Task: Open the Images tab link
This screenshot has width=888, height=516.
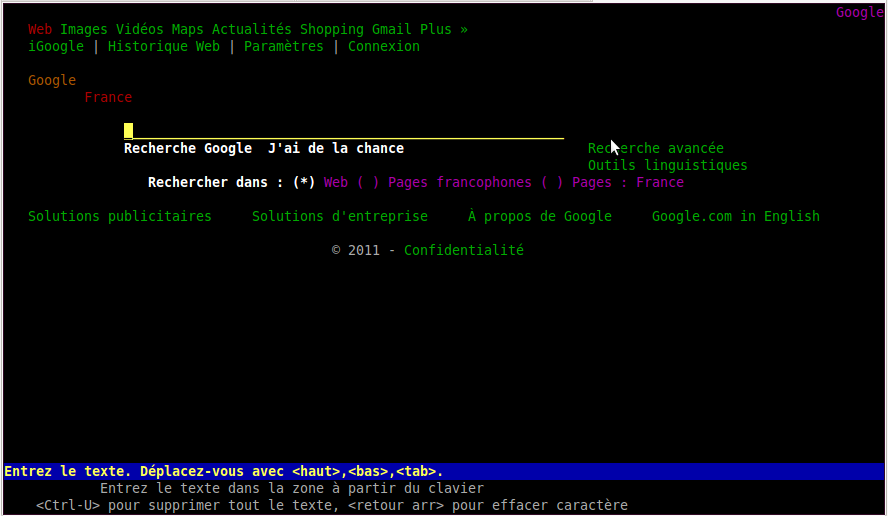Action: click(x=83, y=29)
